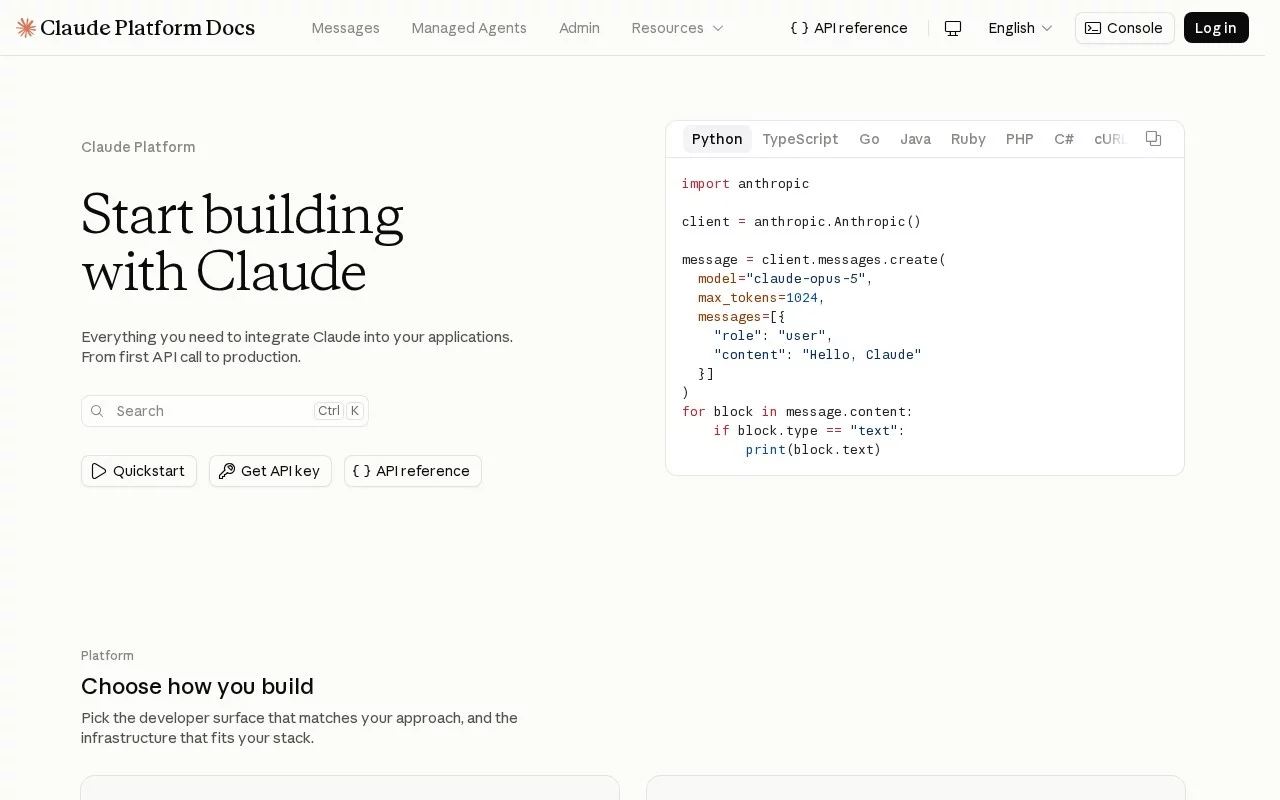Open the Admin navigation link
Screen dimensions: 1280x800
pyautogui.click(x=579, y=28)
